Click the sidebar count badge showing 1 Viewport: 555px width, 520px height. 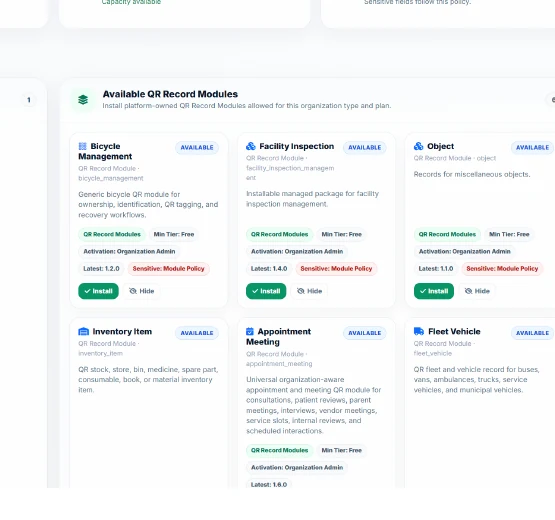(29, 100)
